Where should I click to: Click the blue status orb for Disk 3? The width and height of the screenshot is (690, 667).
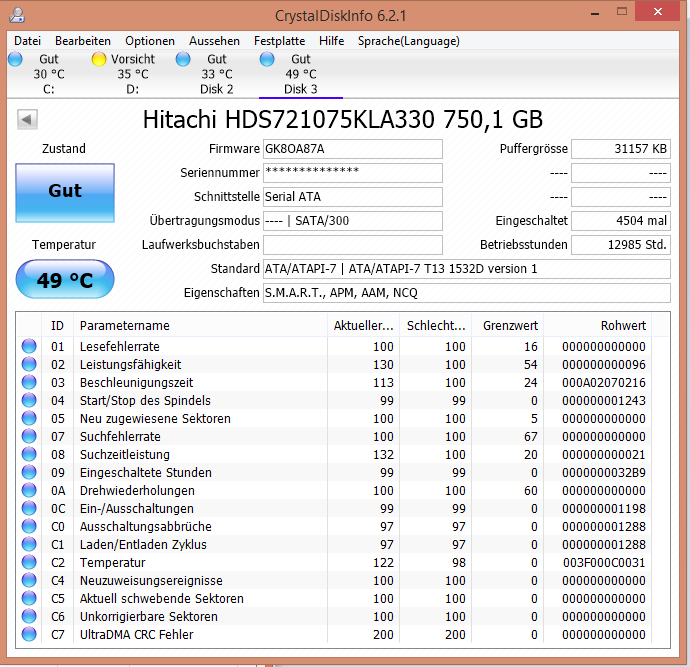267,59
